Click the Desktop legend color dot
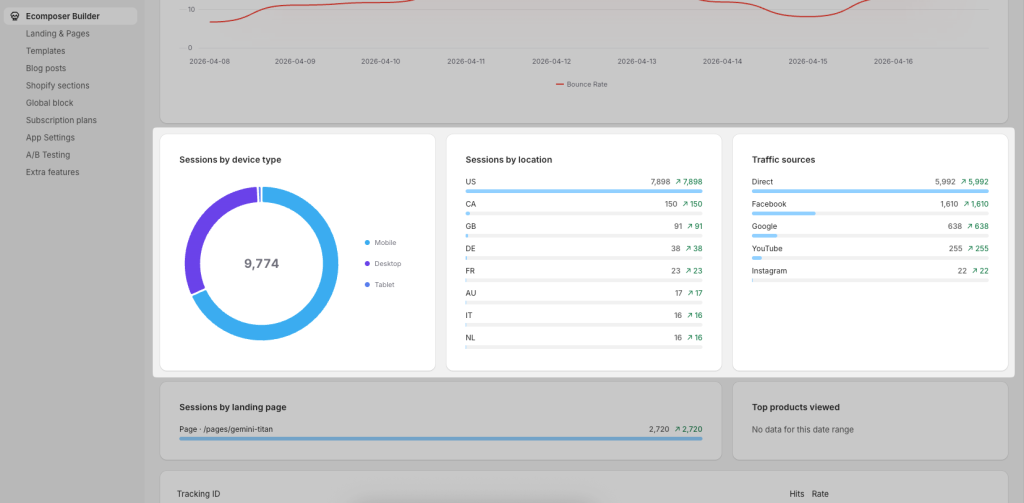 coord(367,263)
